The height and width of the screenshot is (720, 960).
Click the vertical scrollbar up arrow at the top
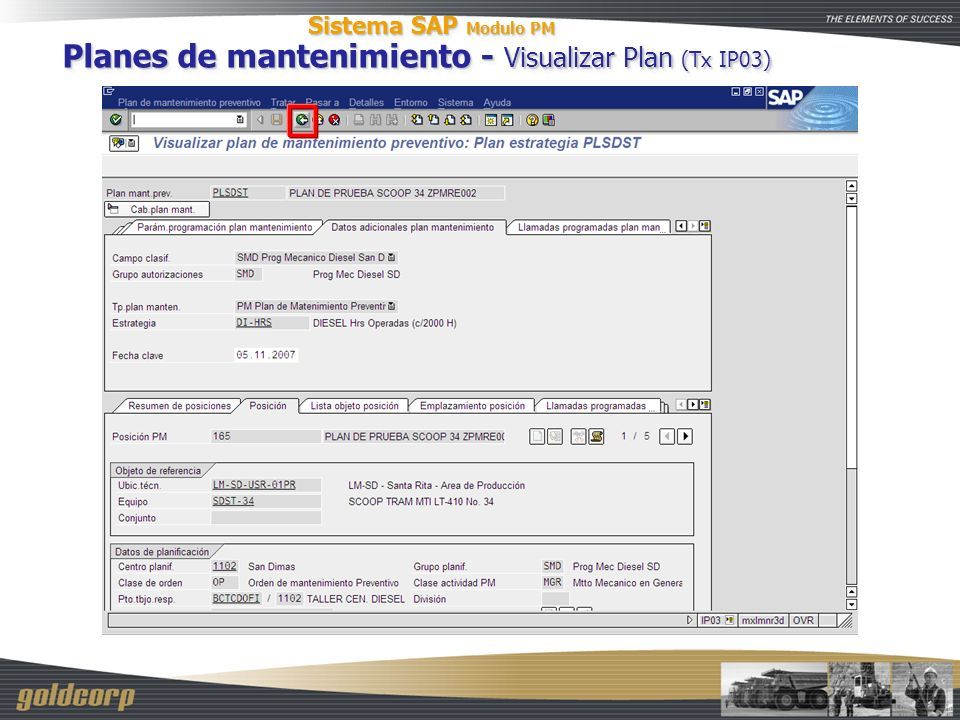pyautogui.click(x=851, y=186)
